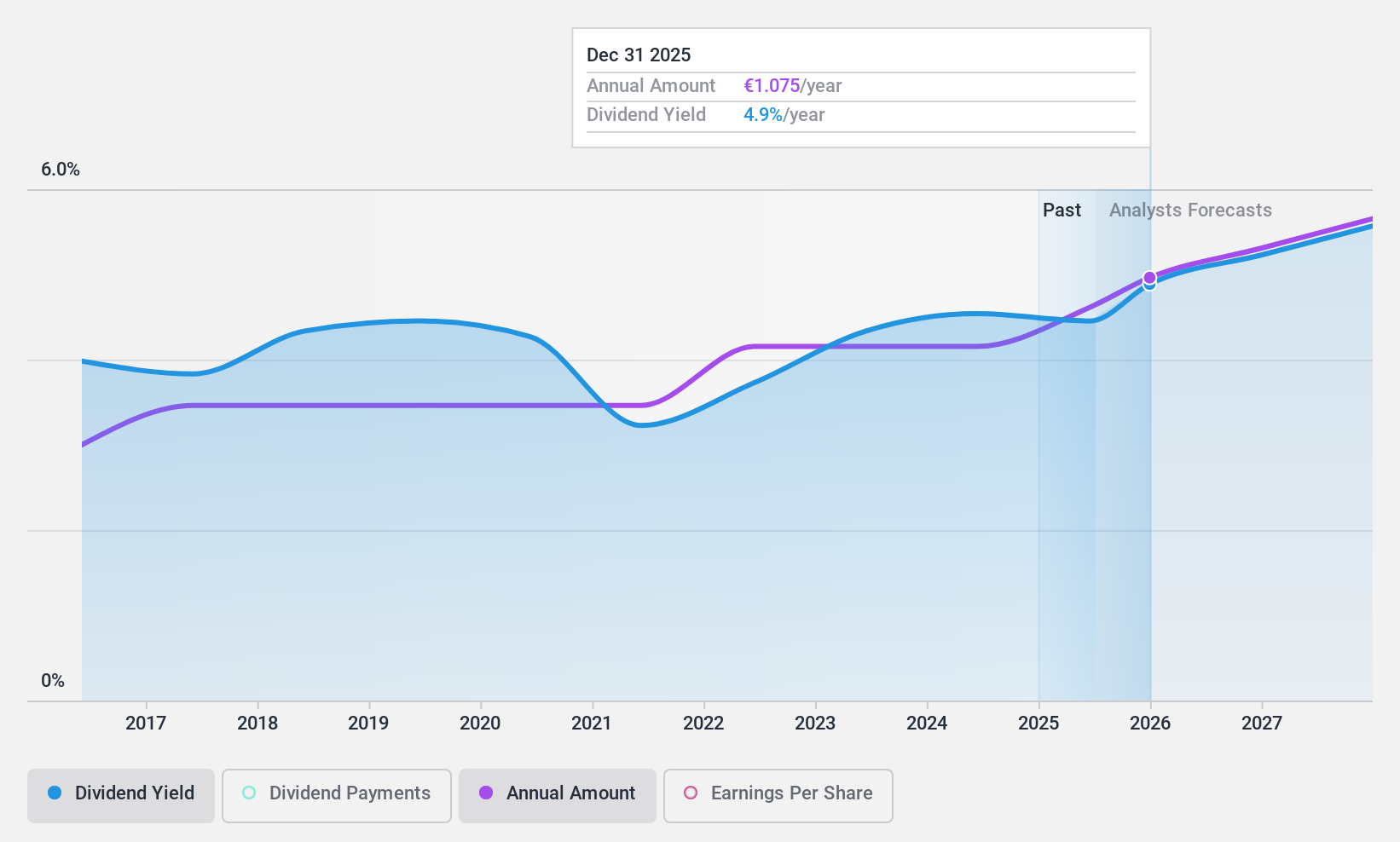The image size is (1400, 842).
Task: Click the 0% y-axis label
Action: click(x=53, y=681)
